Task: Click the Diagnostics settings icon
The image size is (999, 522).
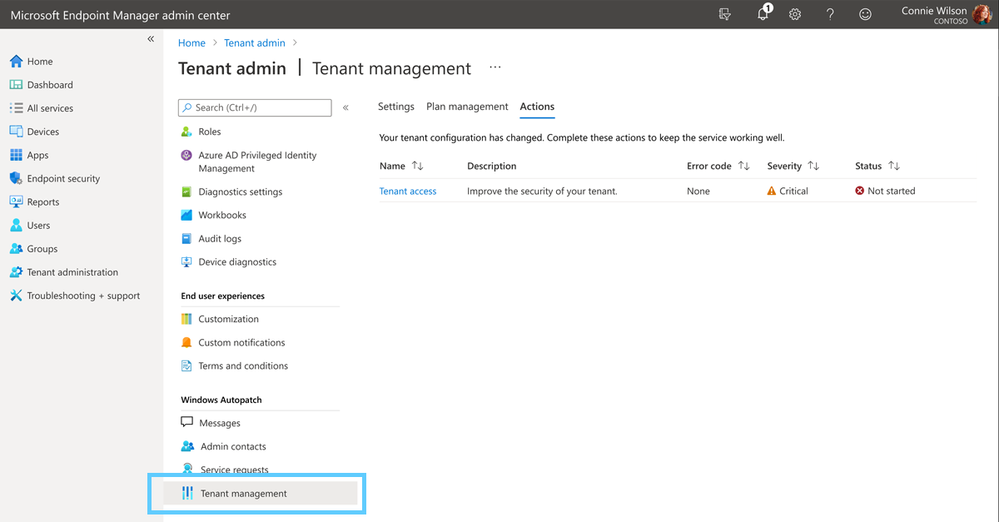Action: point(186,191)
